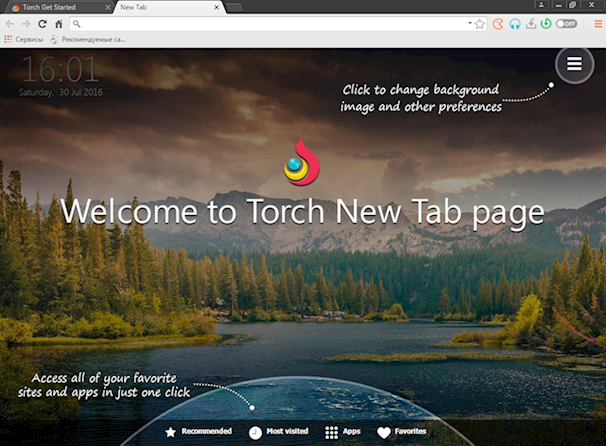Toggle the OFF switch in toolbar
Image resolution: width=606 pixels, height=446 pixels.
pos(566,24)
